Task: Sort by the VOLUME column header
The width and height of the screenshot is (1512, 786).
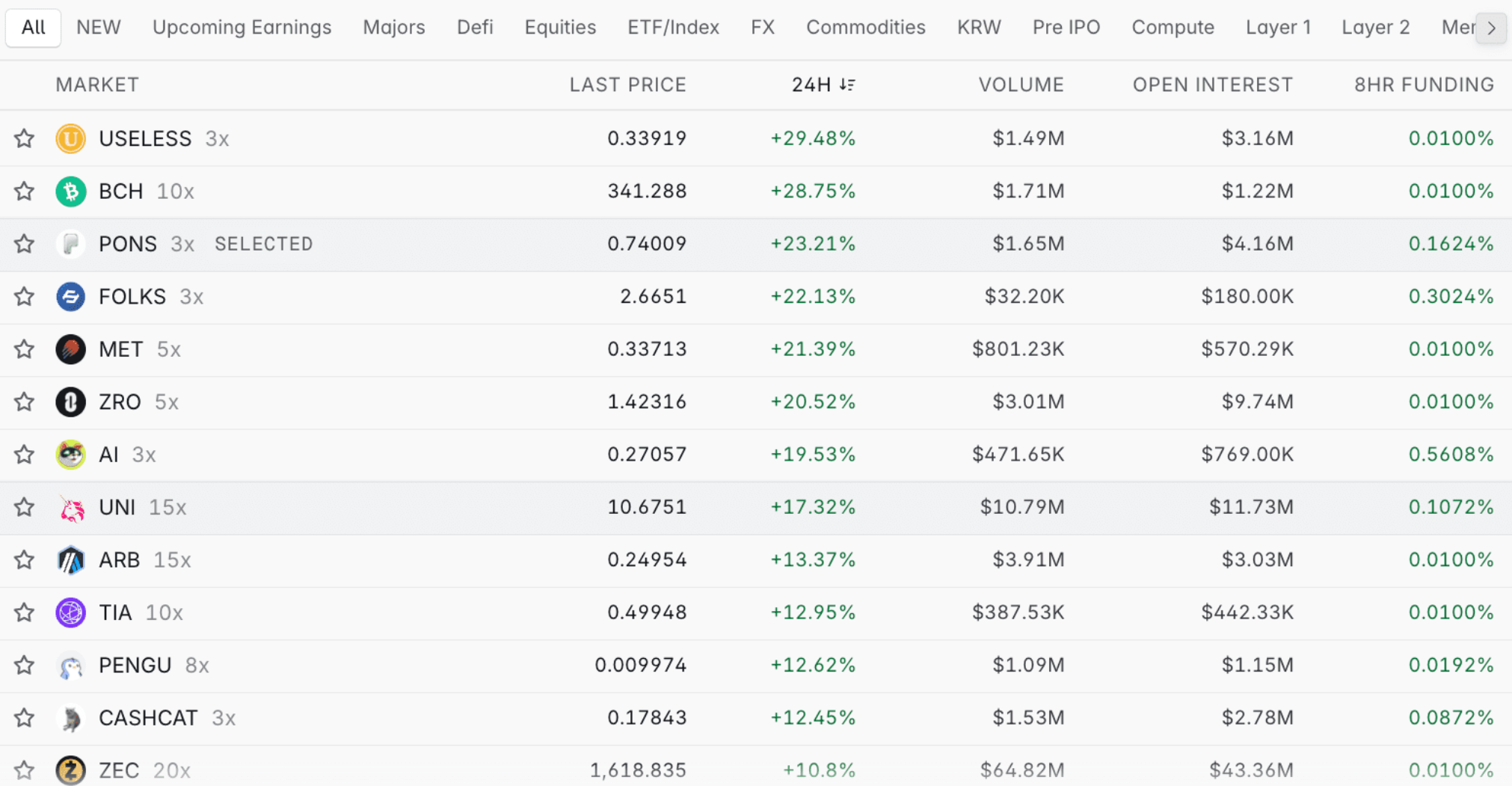Action: [1021, 85]
